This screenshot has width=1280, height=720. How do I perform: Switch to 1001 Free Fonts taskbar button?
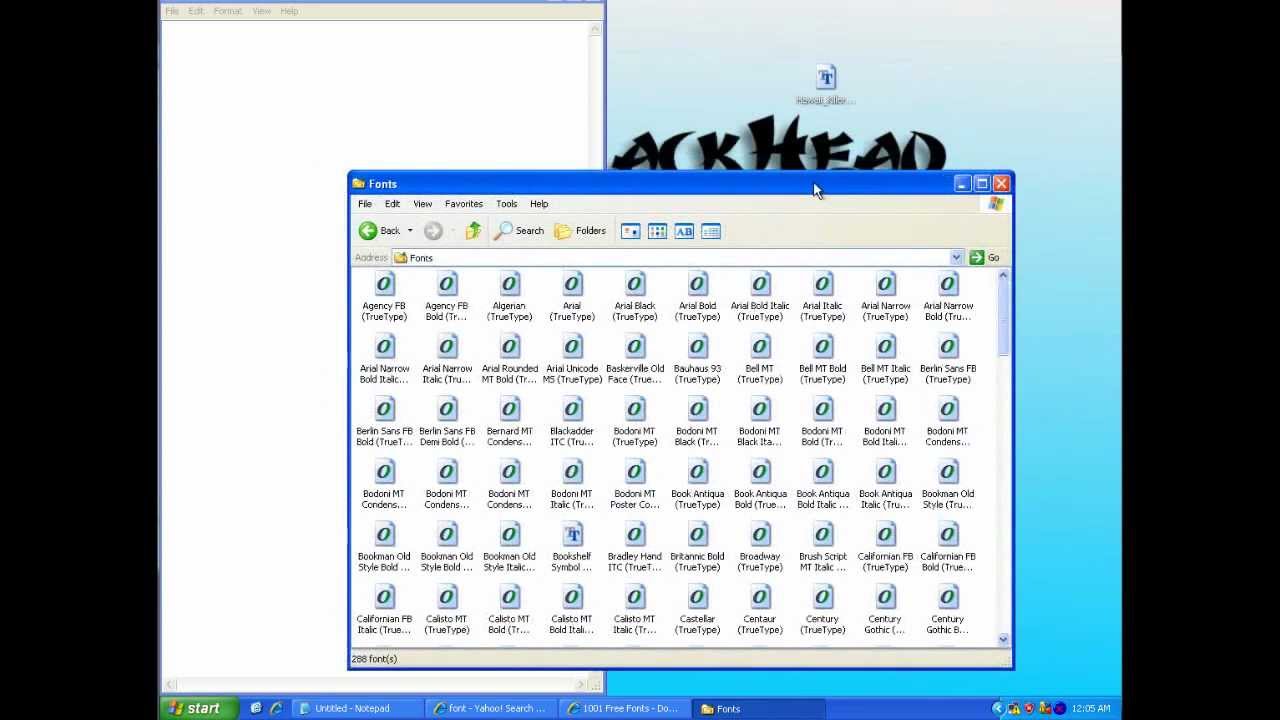tap(623, 708)
